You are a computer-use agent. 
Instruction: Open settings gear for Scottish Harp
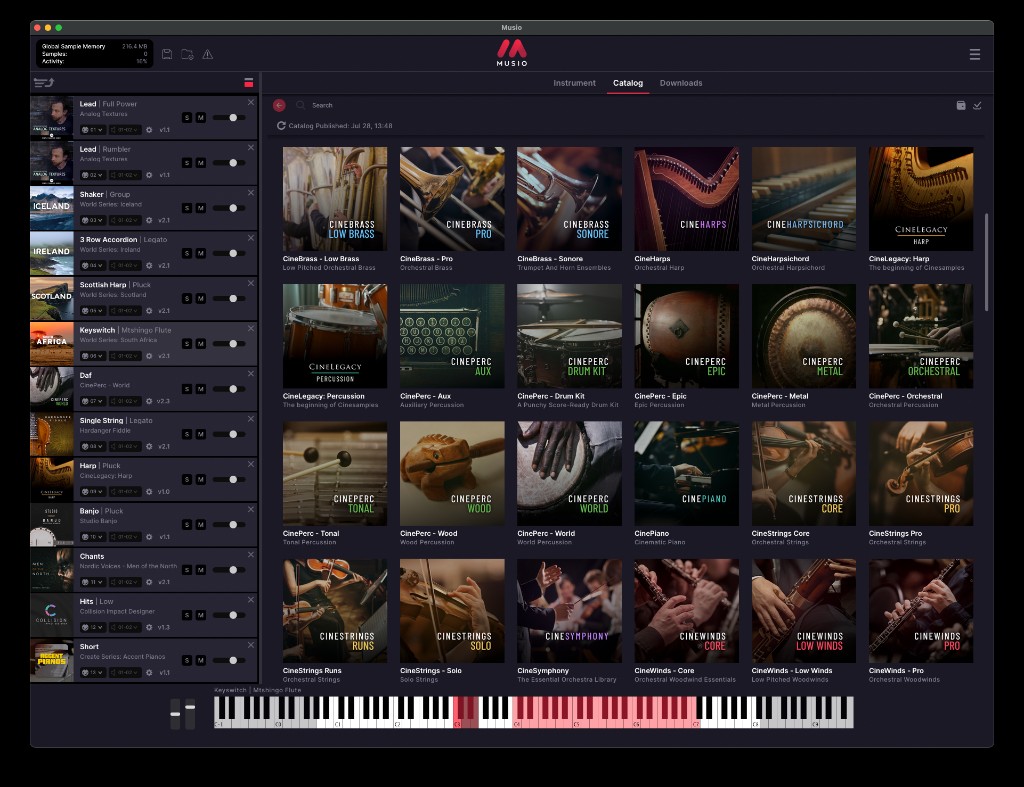pyautogui.click(x=149, y=311)
